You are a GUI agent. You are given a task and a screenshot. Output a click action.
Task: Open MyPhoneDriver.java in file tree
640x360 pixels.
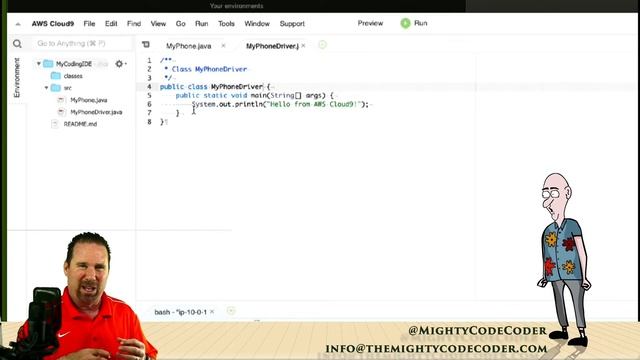(x=96, y=112)
